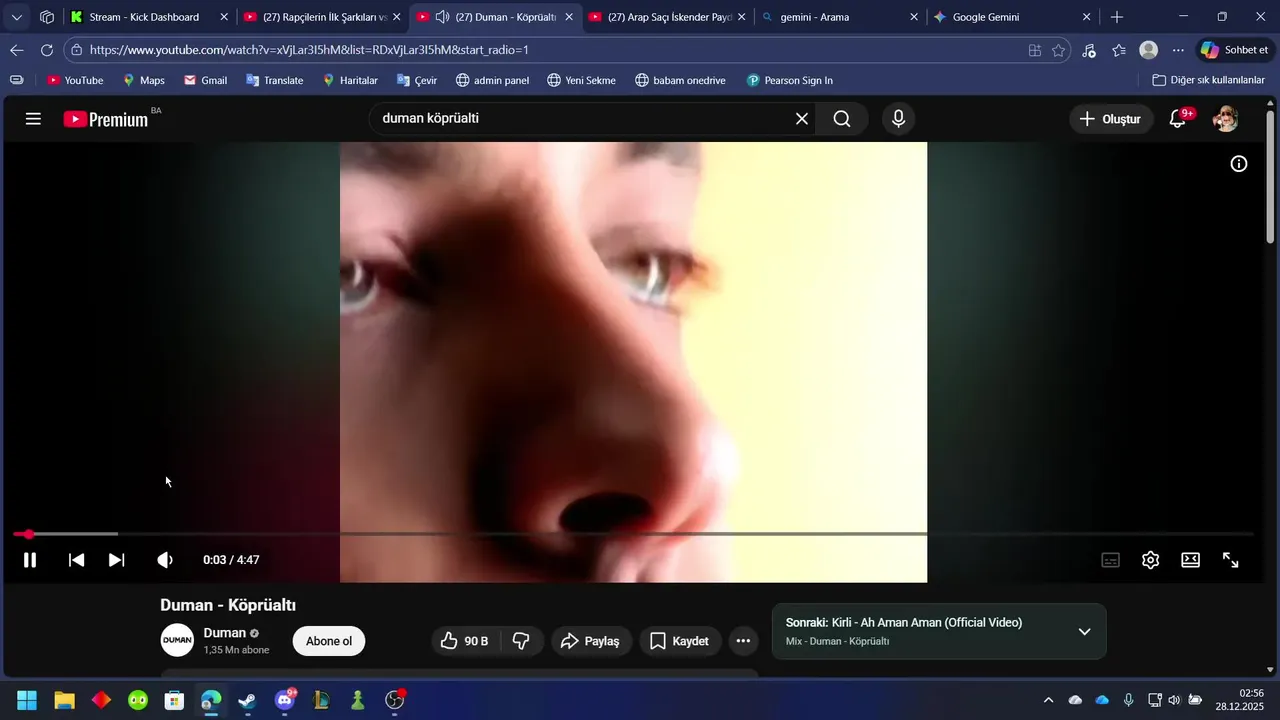Skip to the next video

pyautogui.click(x=117, y=560)
